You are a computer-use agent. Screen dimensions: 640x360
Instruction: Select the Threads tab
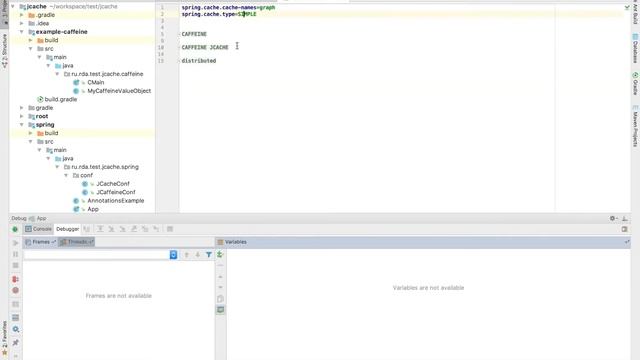click(77, 242)
